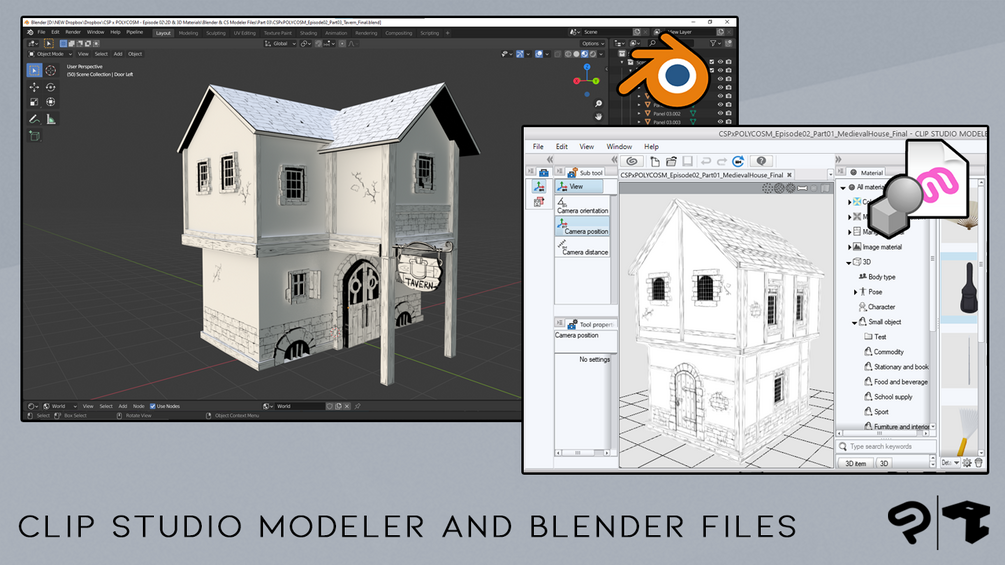This screenshot has height=565, width=1005.
Task: Click Object menu in Blender viewport header
Action: (x=135, y=54)
